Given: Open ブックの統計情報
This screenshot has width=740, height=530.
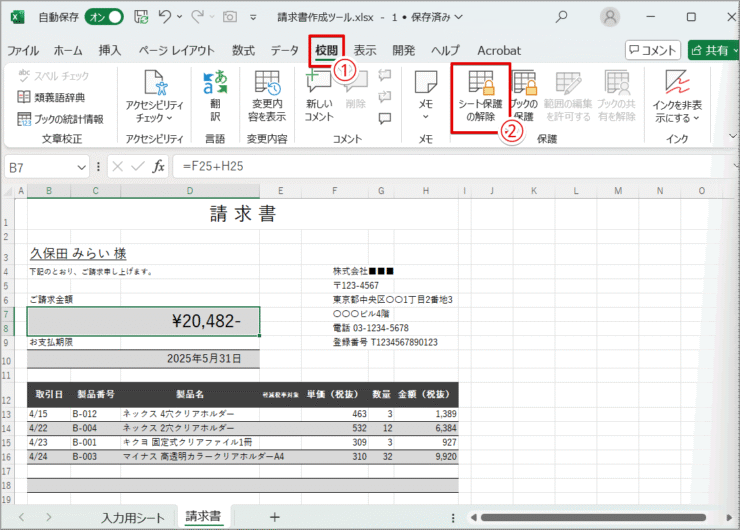Looking at the screenshot, I should [60, 119].
